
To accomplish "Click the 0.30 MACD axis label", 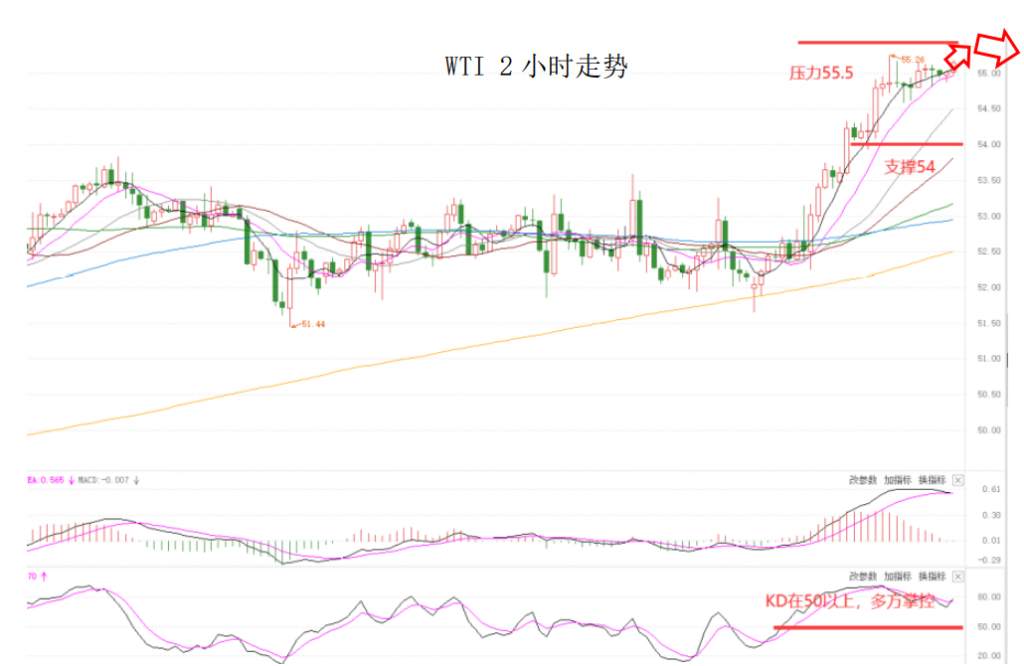I will click(991, 515).
